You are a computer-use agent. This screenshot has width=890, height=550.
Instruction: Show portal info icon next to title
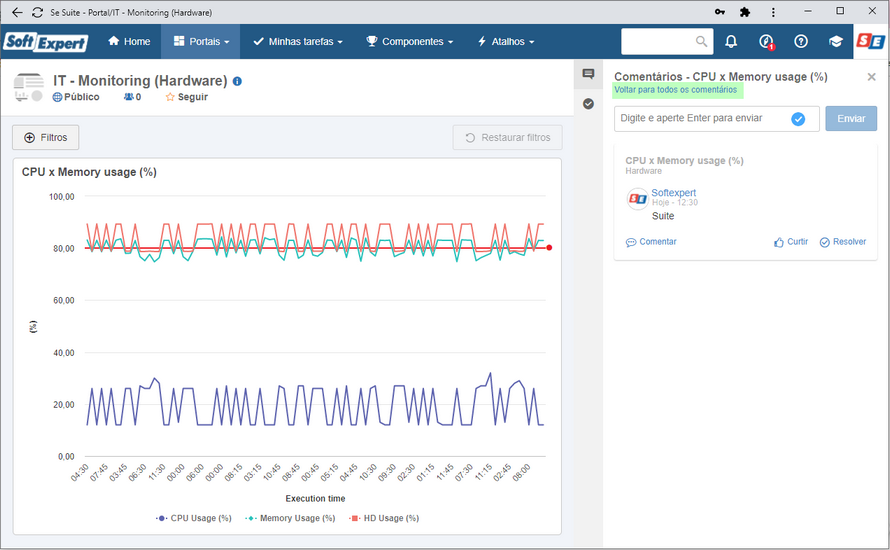pos(237,81)
